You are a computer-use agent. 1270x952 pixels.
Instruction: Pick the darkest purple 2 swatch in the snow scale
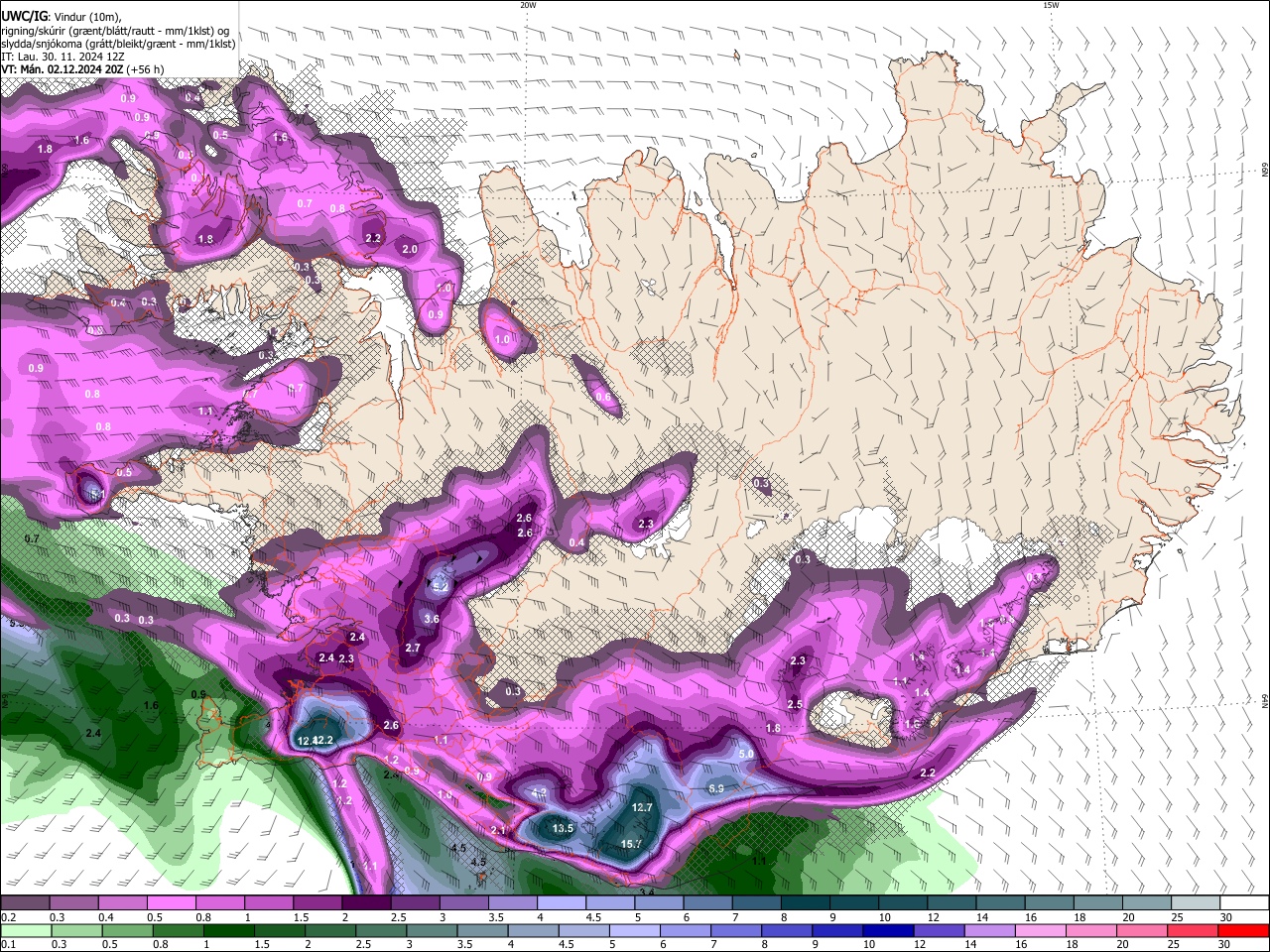click(366, 903)
